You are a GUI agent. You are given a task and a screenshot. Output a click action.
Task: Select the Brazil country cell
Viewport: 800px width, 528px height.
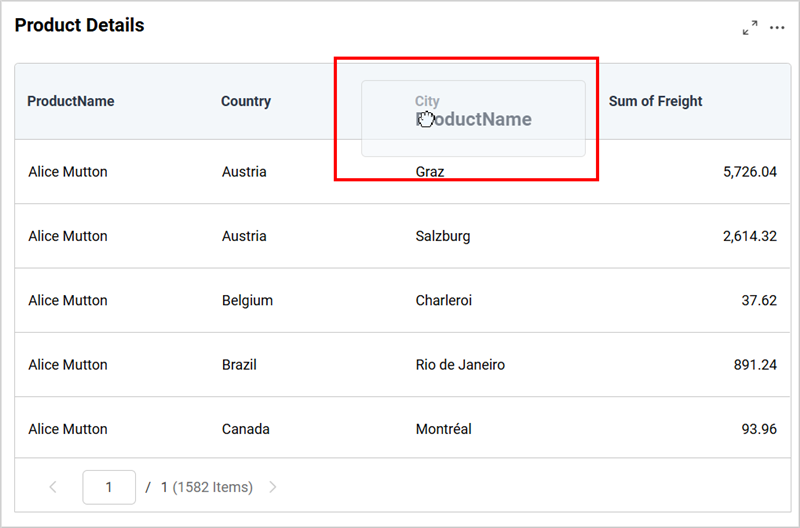point(239,365)
